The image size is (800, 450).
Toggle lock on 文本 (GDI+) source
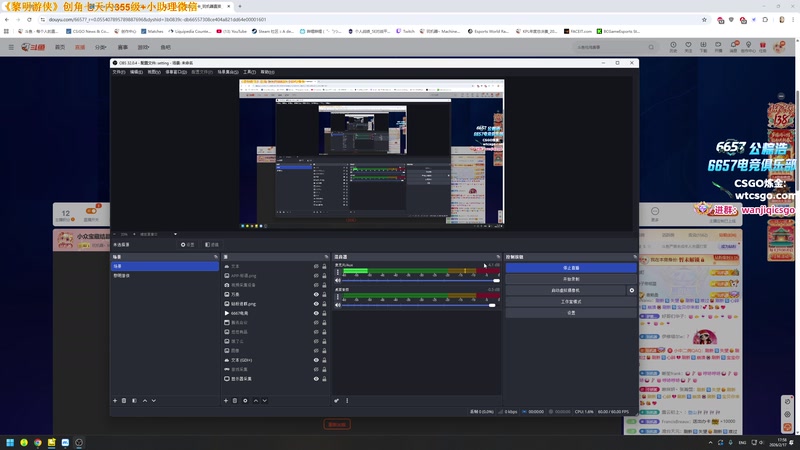[324, 360]
